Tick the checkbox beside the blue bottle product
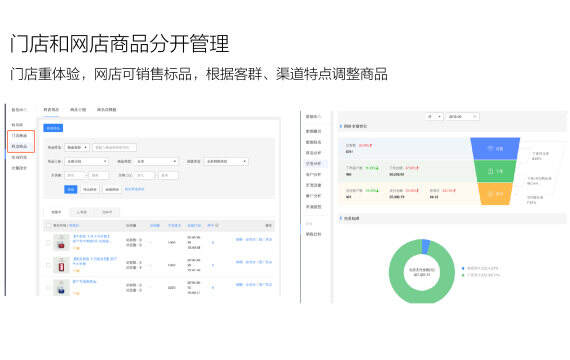The height and width of the screenshot is (360, 570). 48,288
